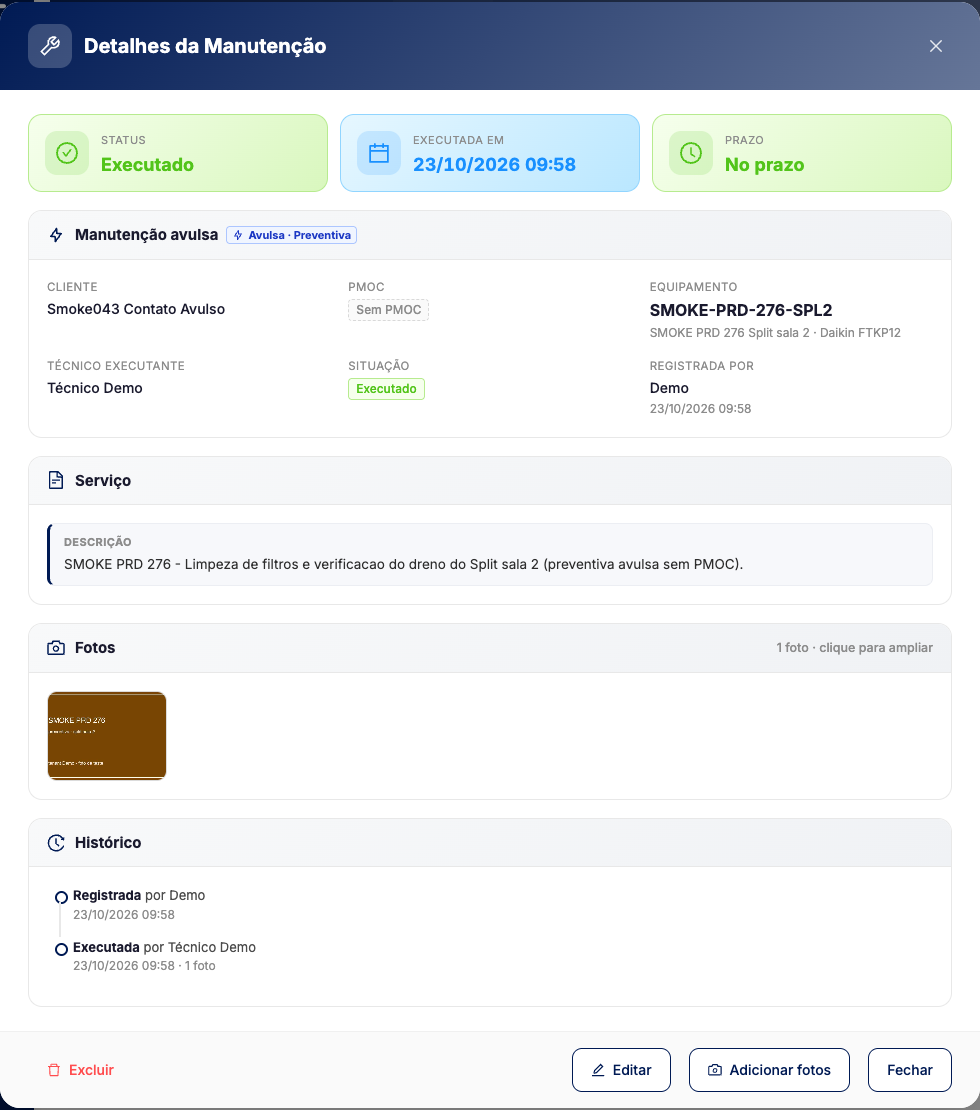Open the SMOKE PRD 276 photo thumbnail
This screenshot has height=1110, width=980.
pos(107,736)
